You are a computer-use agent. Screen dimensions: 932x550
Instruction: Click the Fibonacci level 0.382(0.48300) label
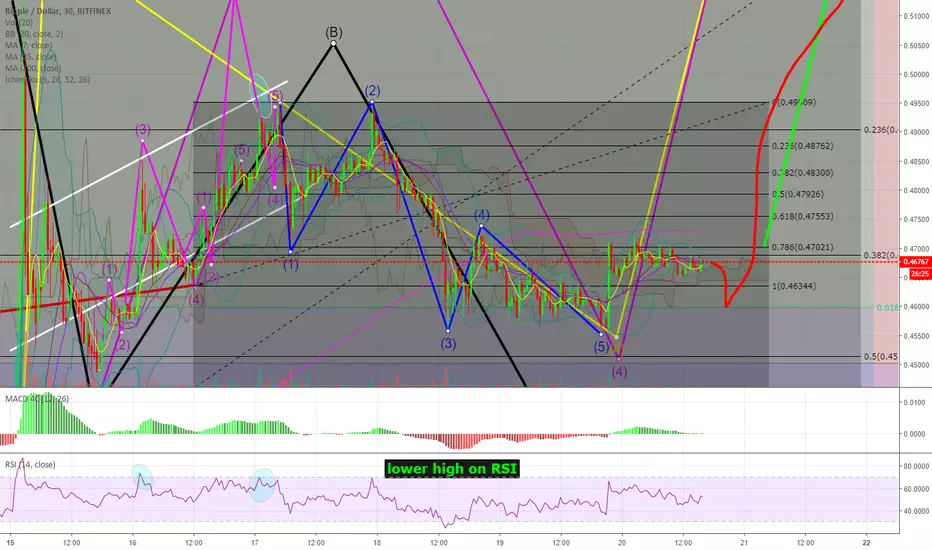802,172
